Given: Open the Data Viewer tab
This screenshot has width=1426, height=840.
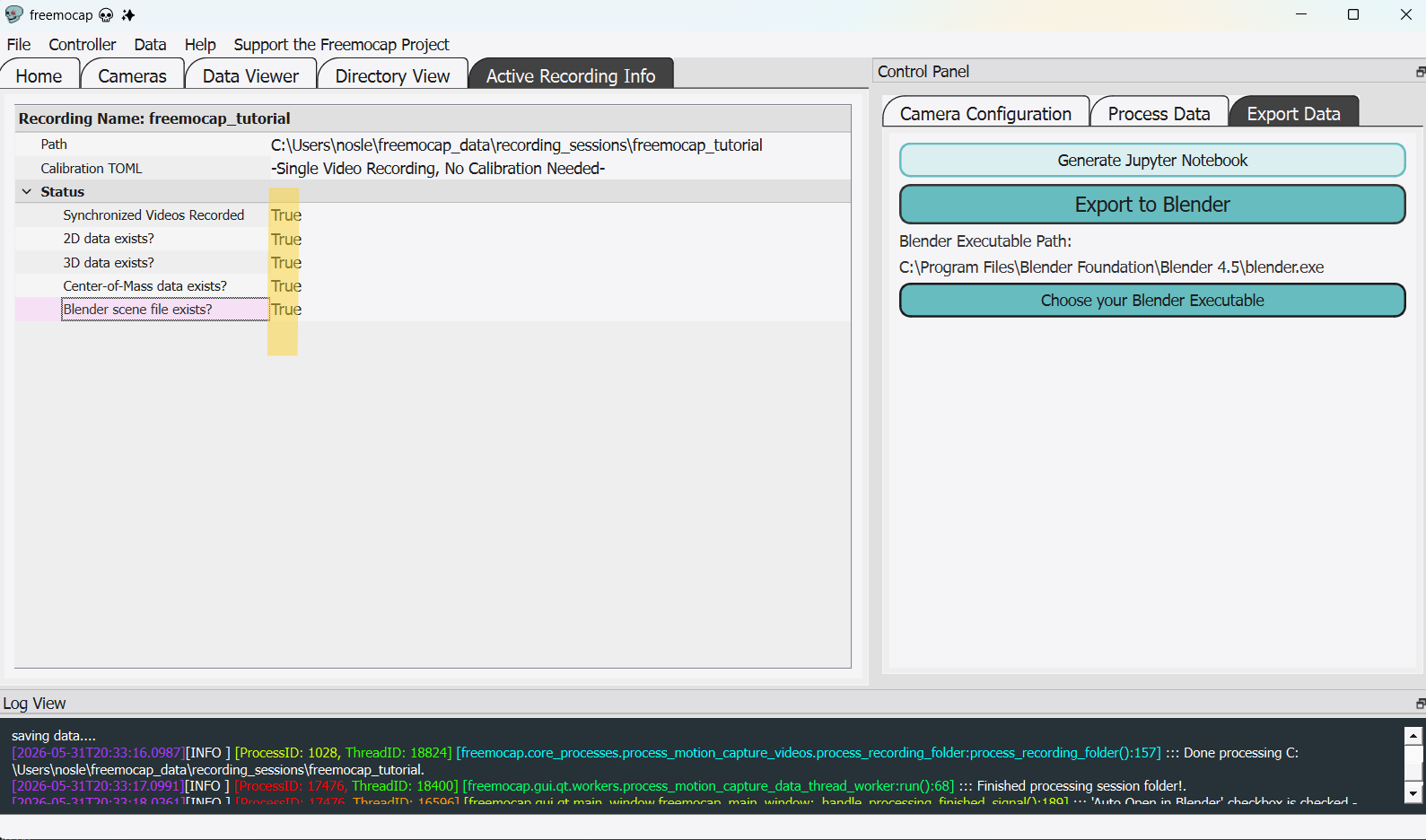Looking at the screenshot, I should pos(250,76).
